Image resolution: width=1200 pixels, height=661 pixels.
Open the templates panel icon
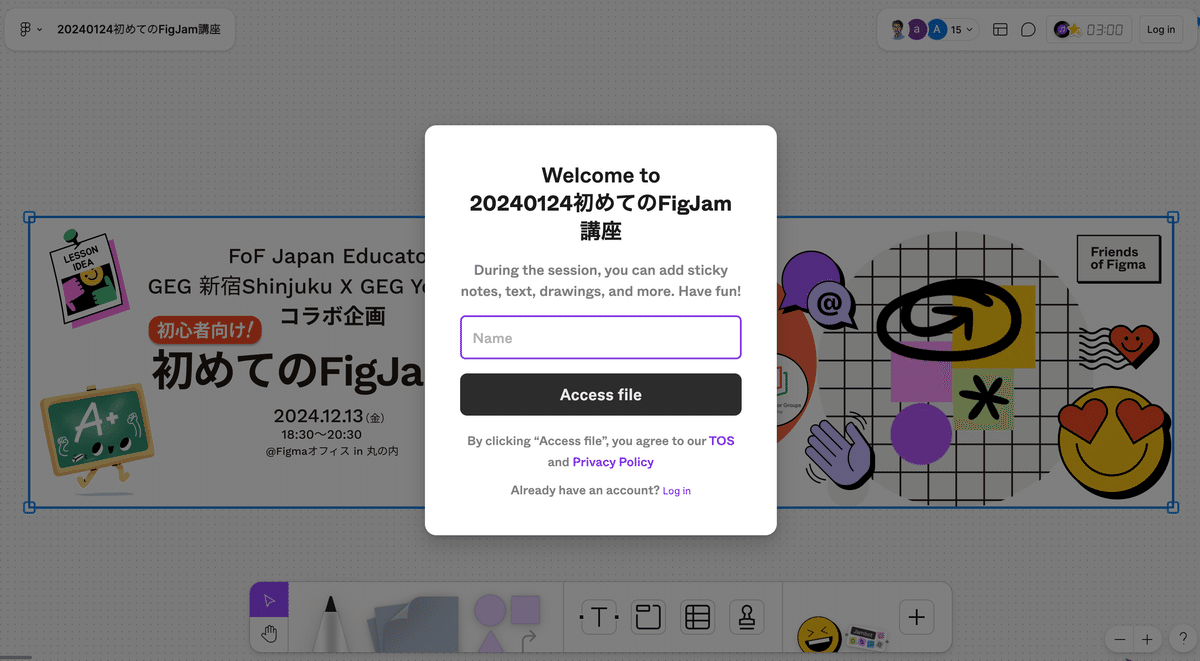tap(999, 29)
